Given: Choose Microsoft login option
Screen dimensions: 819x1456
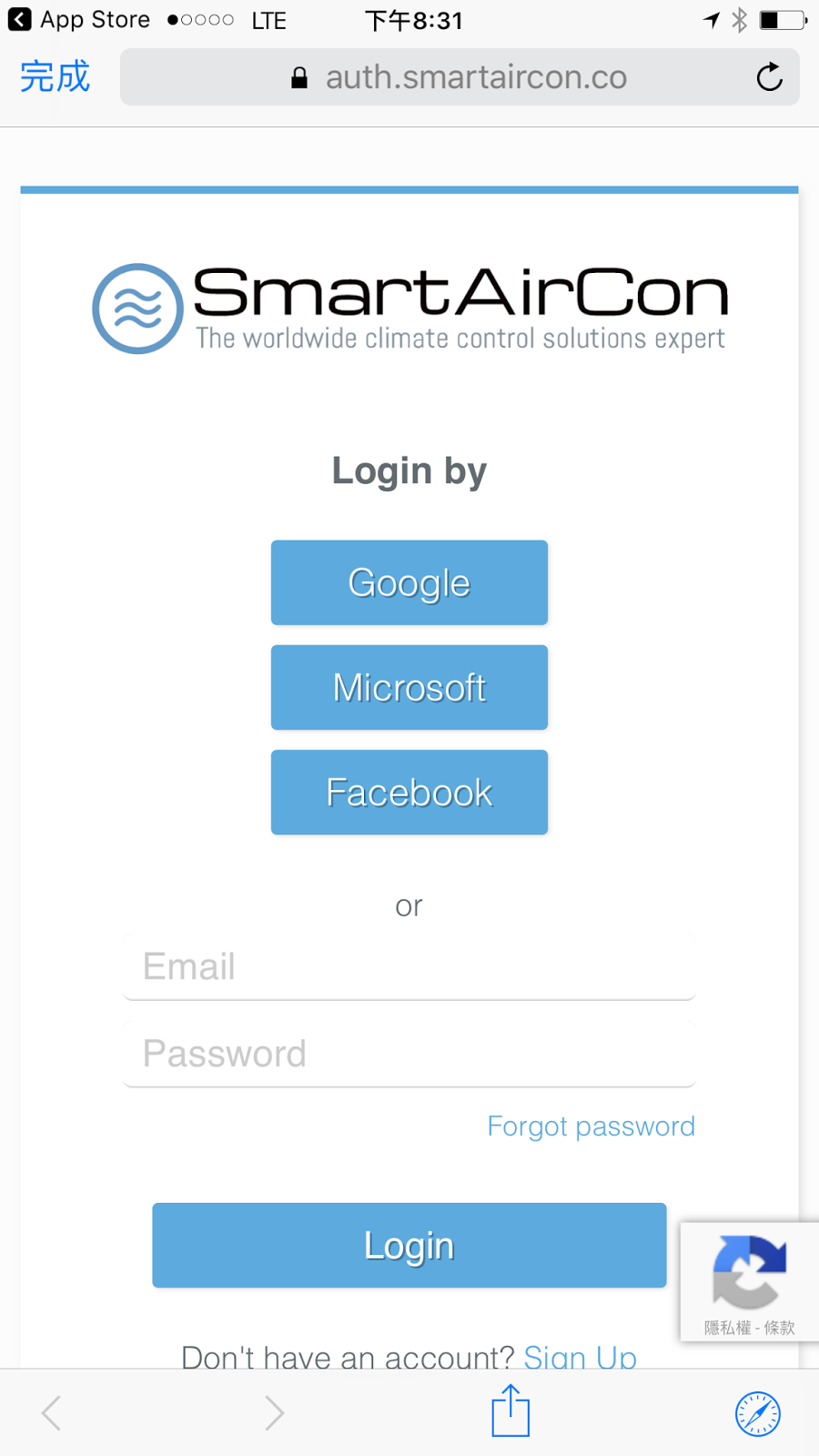Looking at the screenshot, I should coord(409,687).
